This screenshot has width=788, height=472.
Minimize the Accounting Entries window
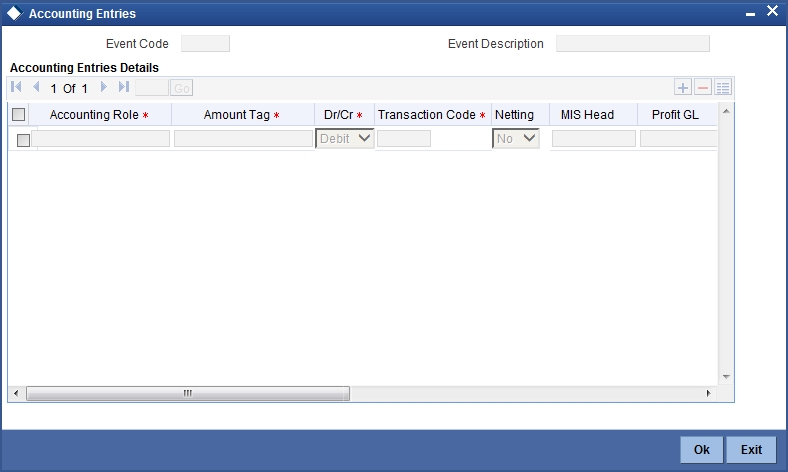click(x=750, y=14)
